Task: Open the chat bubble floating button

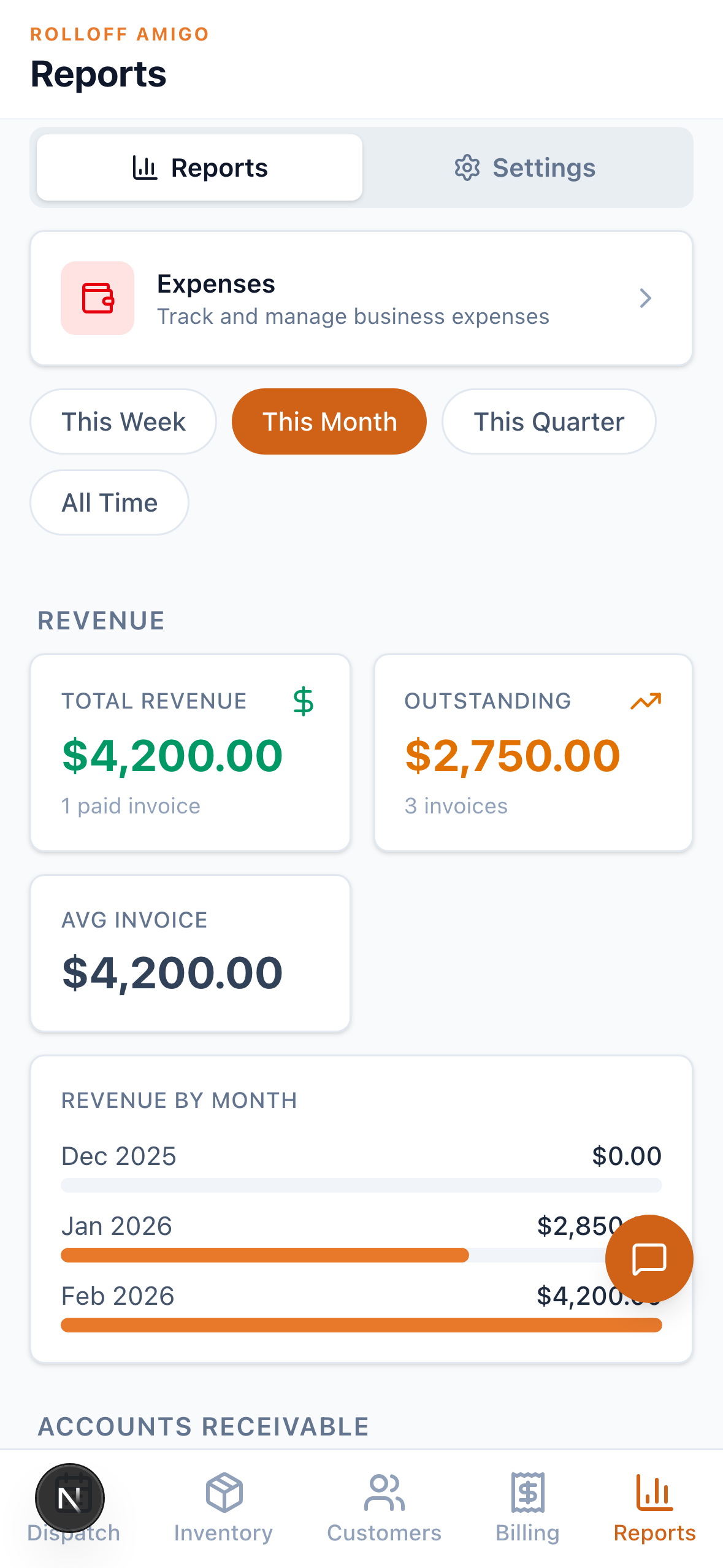Action: coord(649,1258)
